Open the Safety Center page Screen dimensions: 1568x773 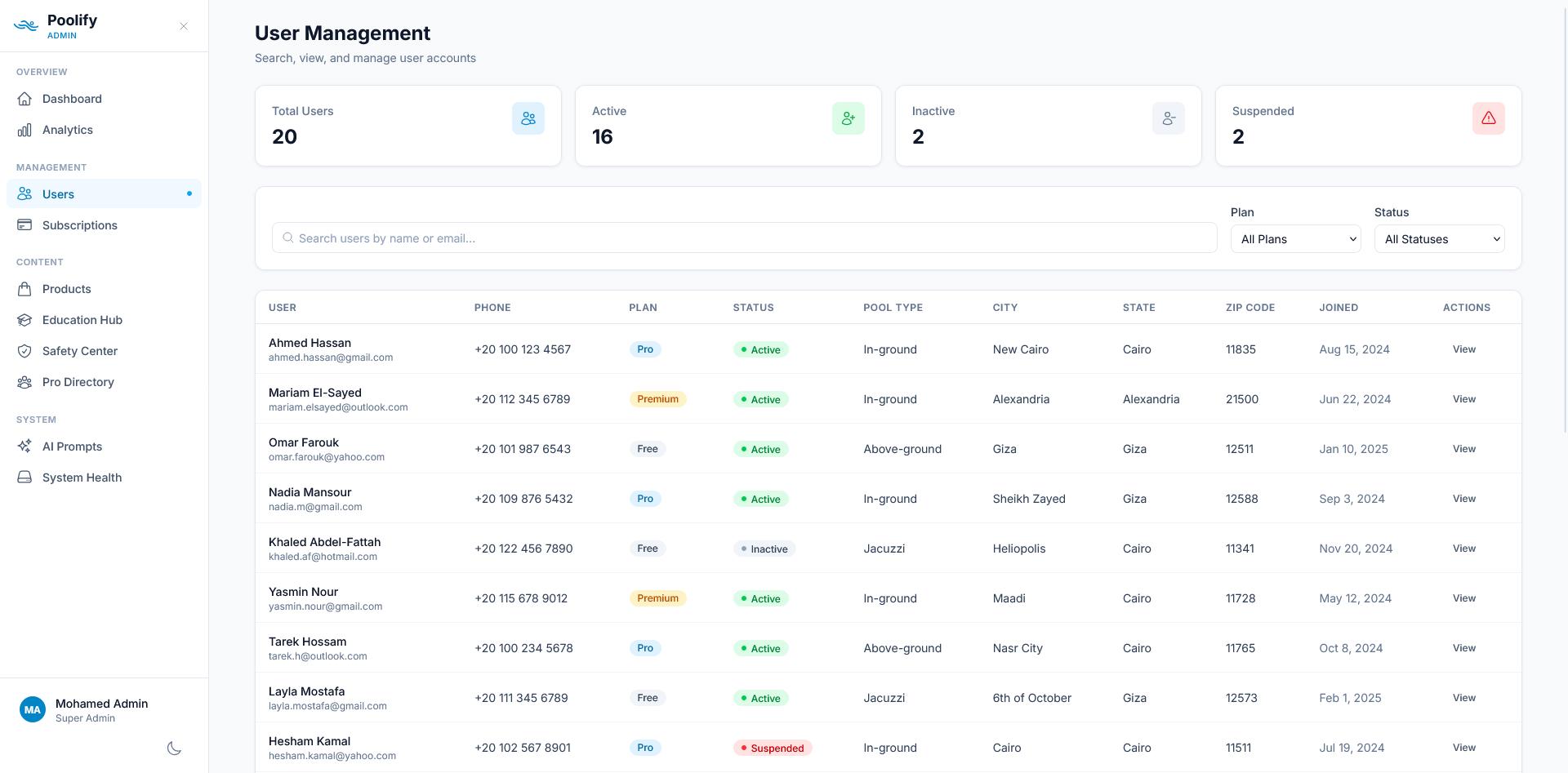click(104, 351)
